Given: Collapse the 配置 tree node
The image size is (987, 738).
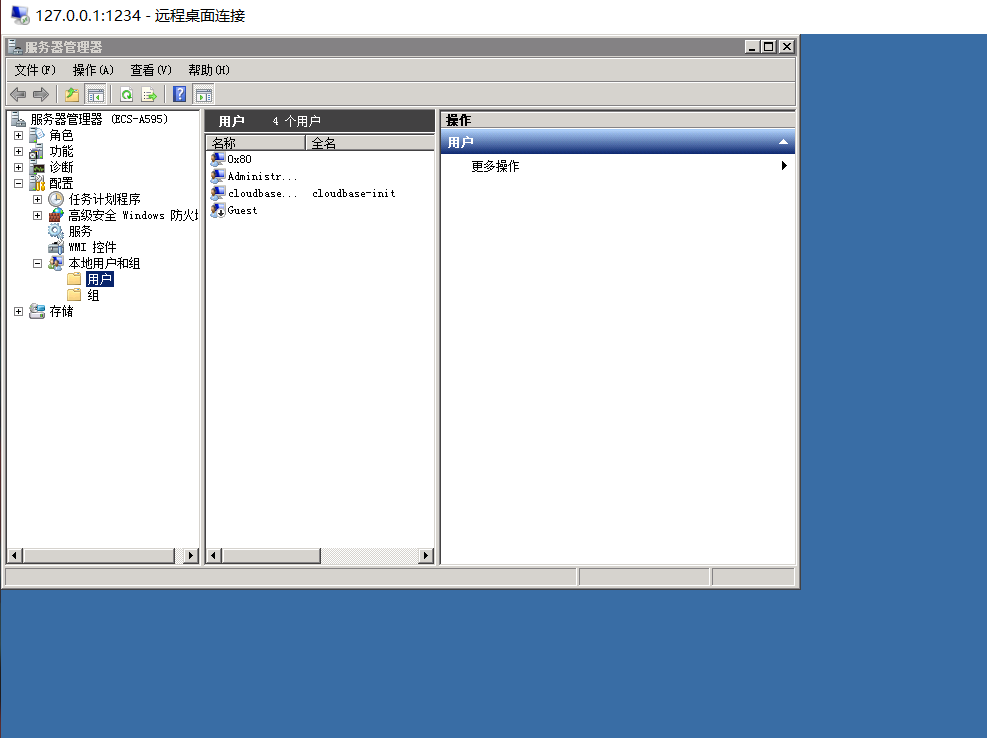Looking at the screenshot, I should pyautogui.click(x=18, y=184).
